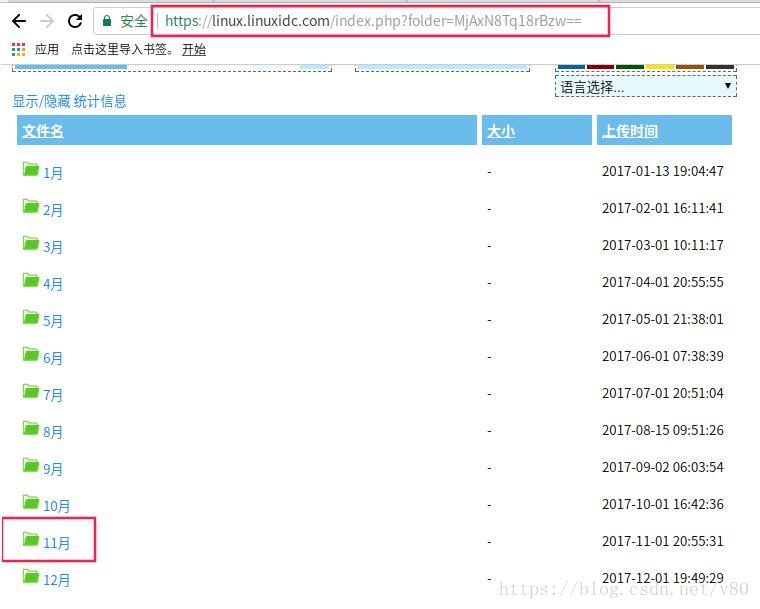Click the green padlock security icon
The width and height of the screenshot is (760, 609).
107,21
